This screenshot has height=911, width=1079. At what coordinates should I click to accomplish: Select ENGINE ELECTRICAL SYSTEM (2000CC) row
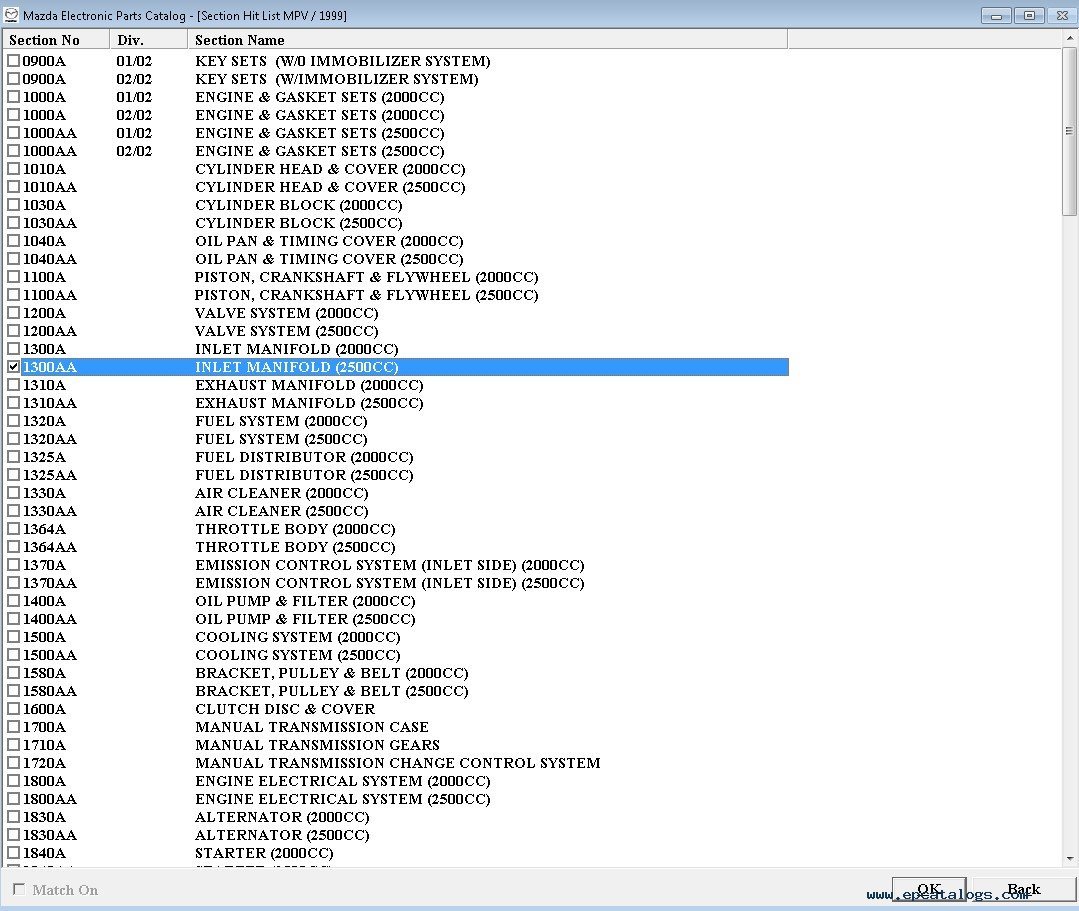point(396,781)
